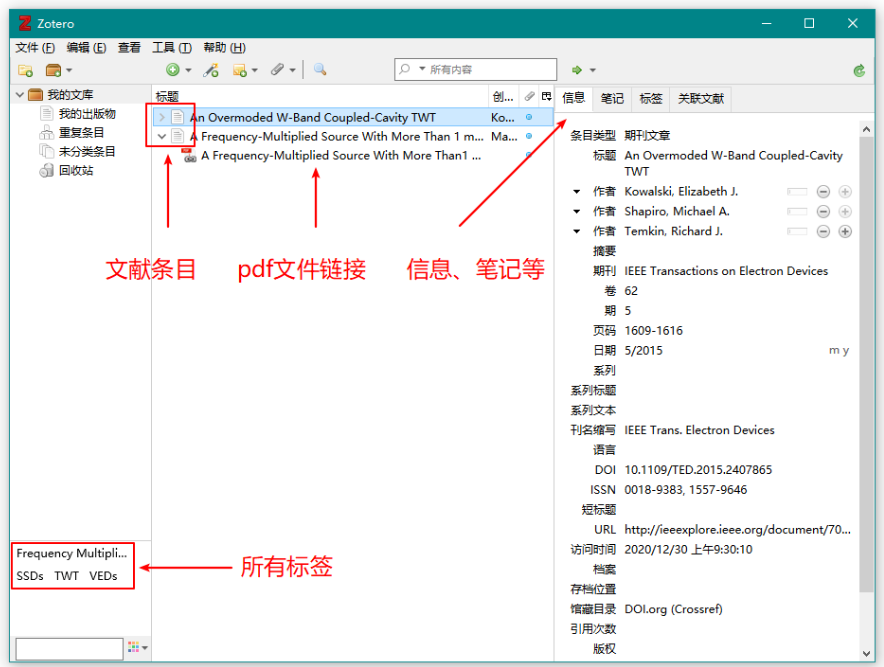Select 我的文库 in the collections tree
This screenshot has width=884, height=667.
pyautogui.click(x=70, y=95)
